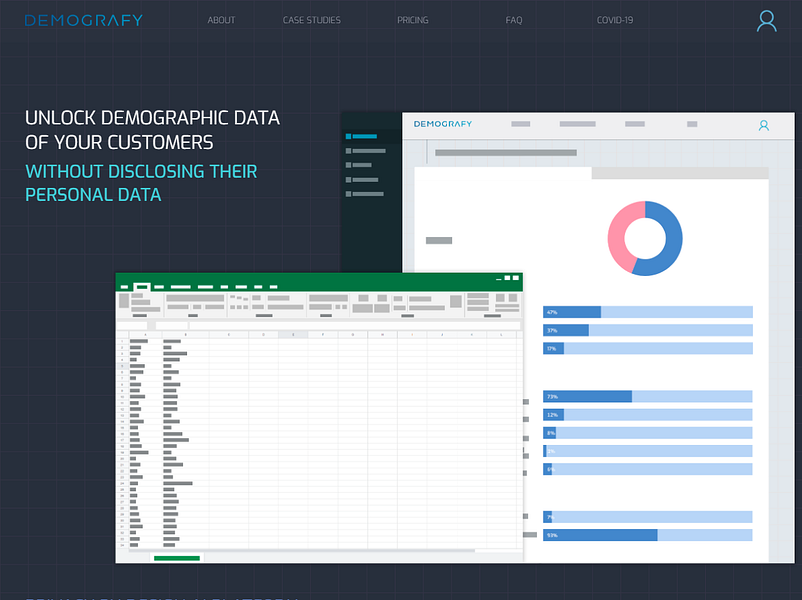Click the small DEMOGRAFY logo inside dashboard mockup

[x=443, y=124]
